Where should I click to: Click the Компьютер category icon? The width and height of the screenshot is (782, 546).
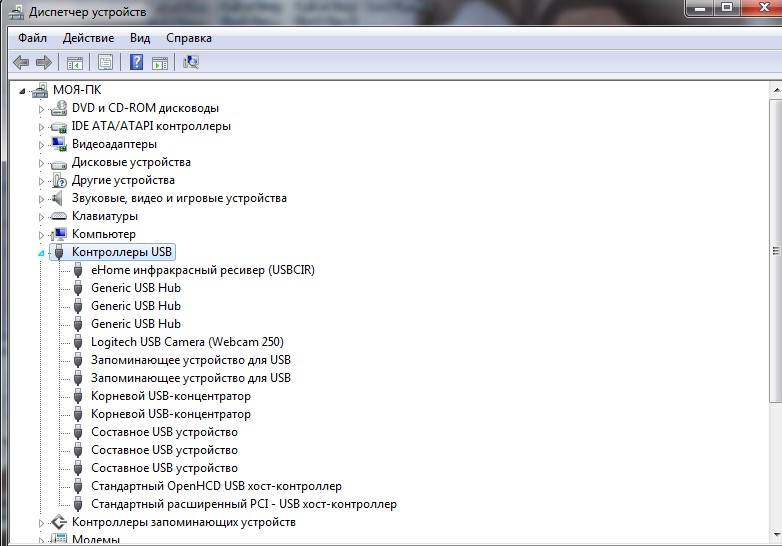tap(59, 234)
